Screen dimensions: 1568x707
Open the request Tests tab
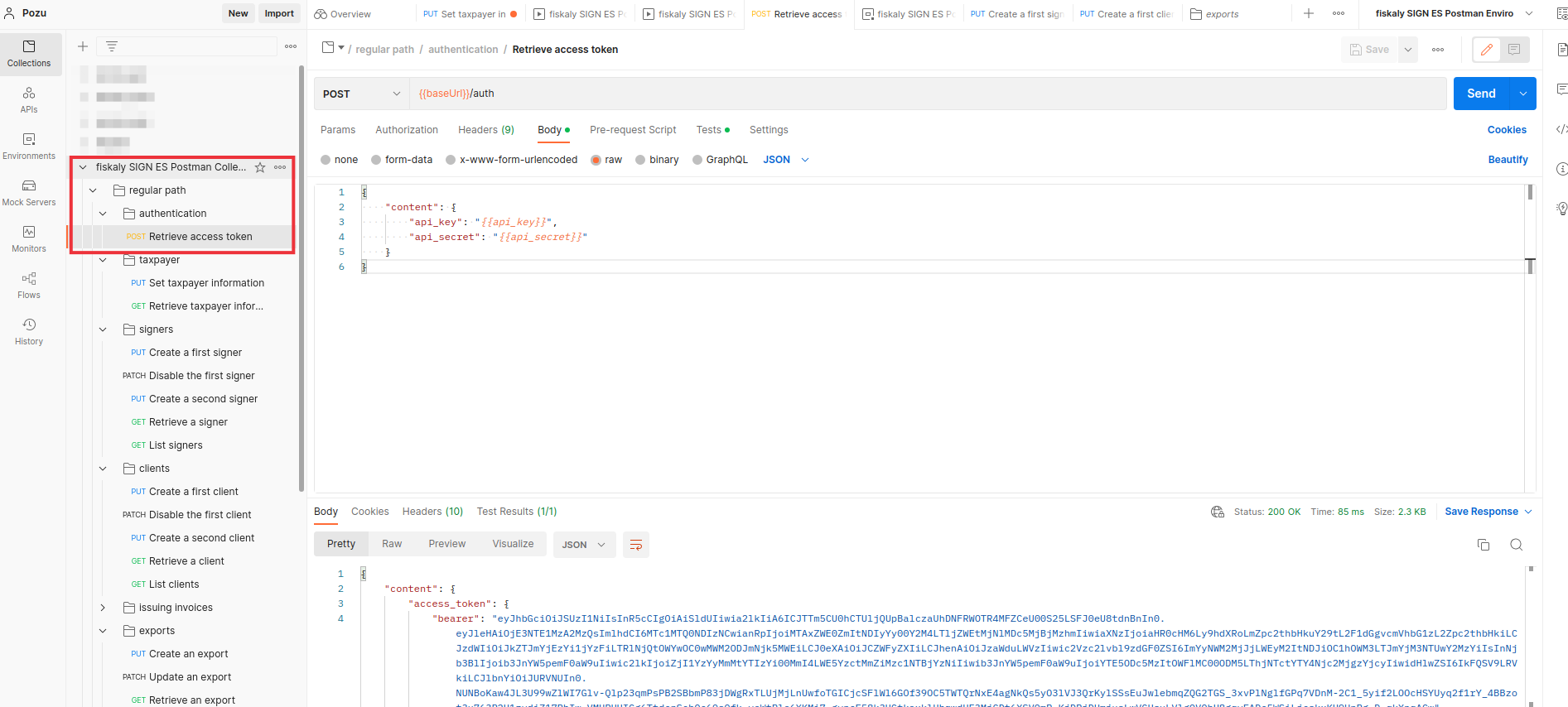(712, 130)
